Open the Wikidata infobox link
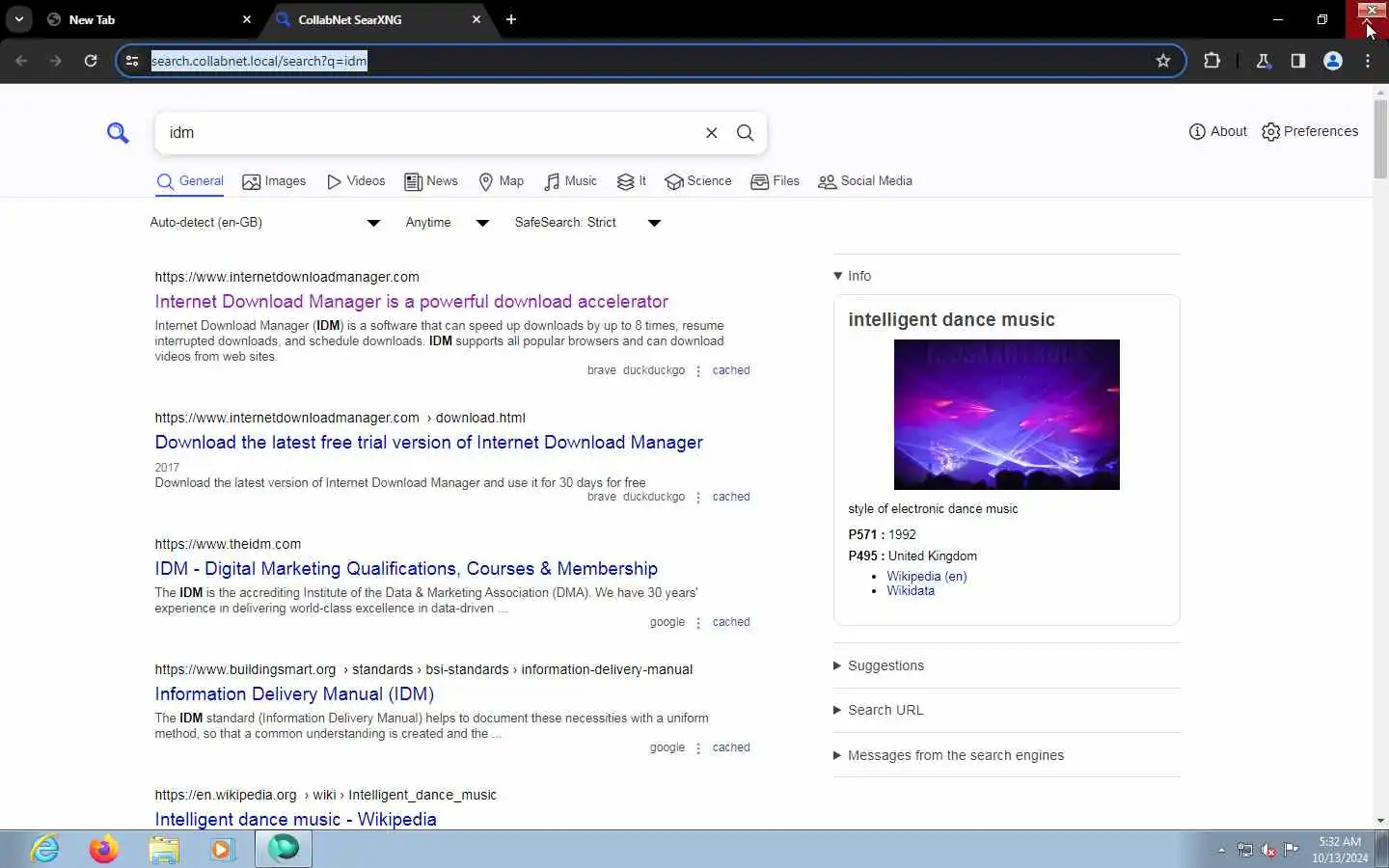 pos(911,590)
